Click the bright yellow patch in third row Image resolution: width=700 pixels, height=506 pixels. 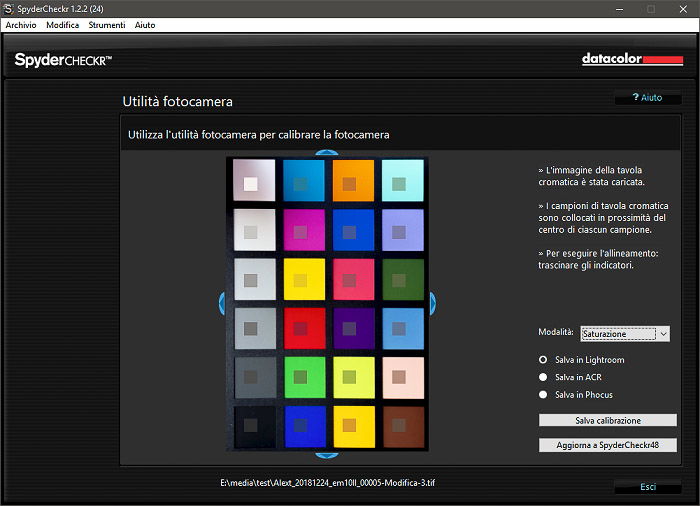[x=304, y=280]
